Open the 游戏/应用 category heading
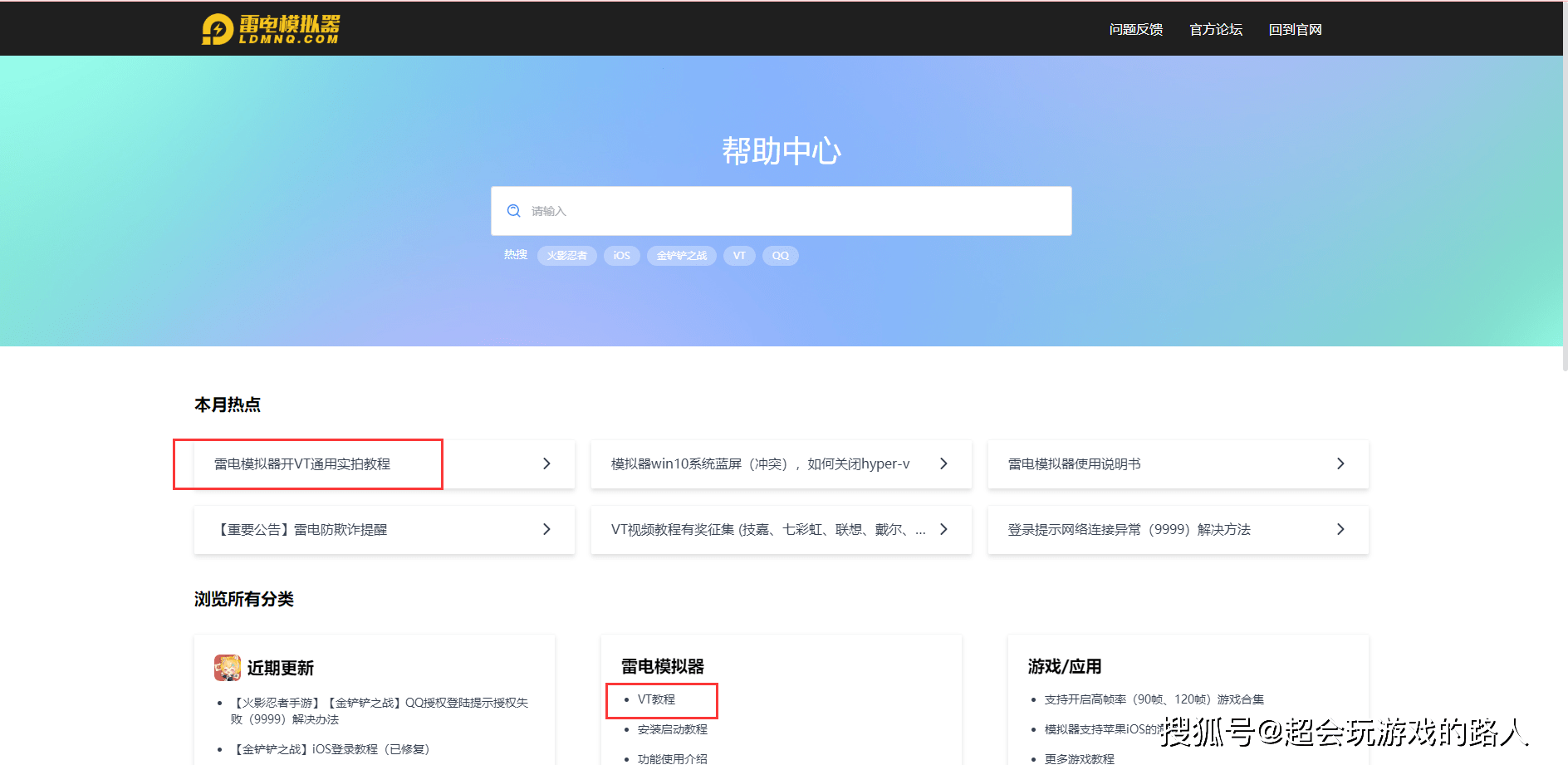 pyautogui.click(x=1064, y=666)
